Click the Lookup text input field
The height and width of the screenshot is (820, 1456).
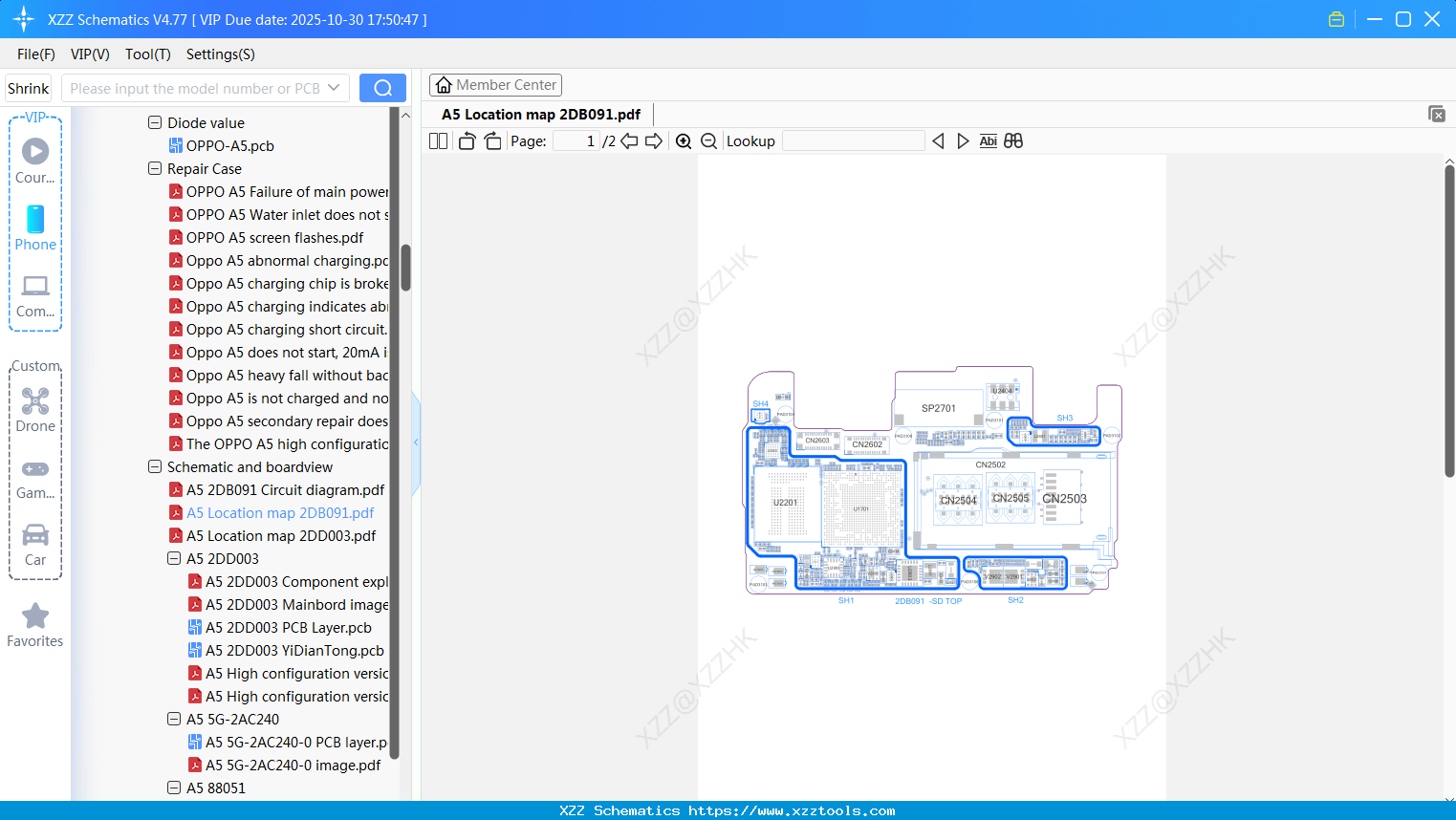click(853, 141)
